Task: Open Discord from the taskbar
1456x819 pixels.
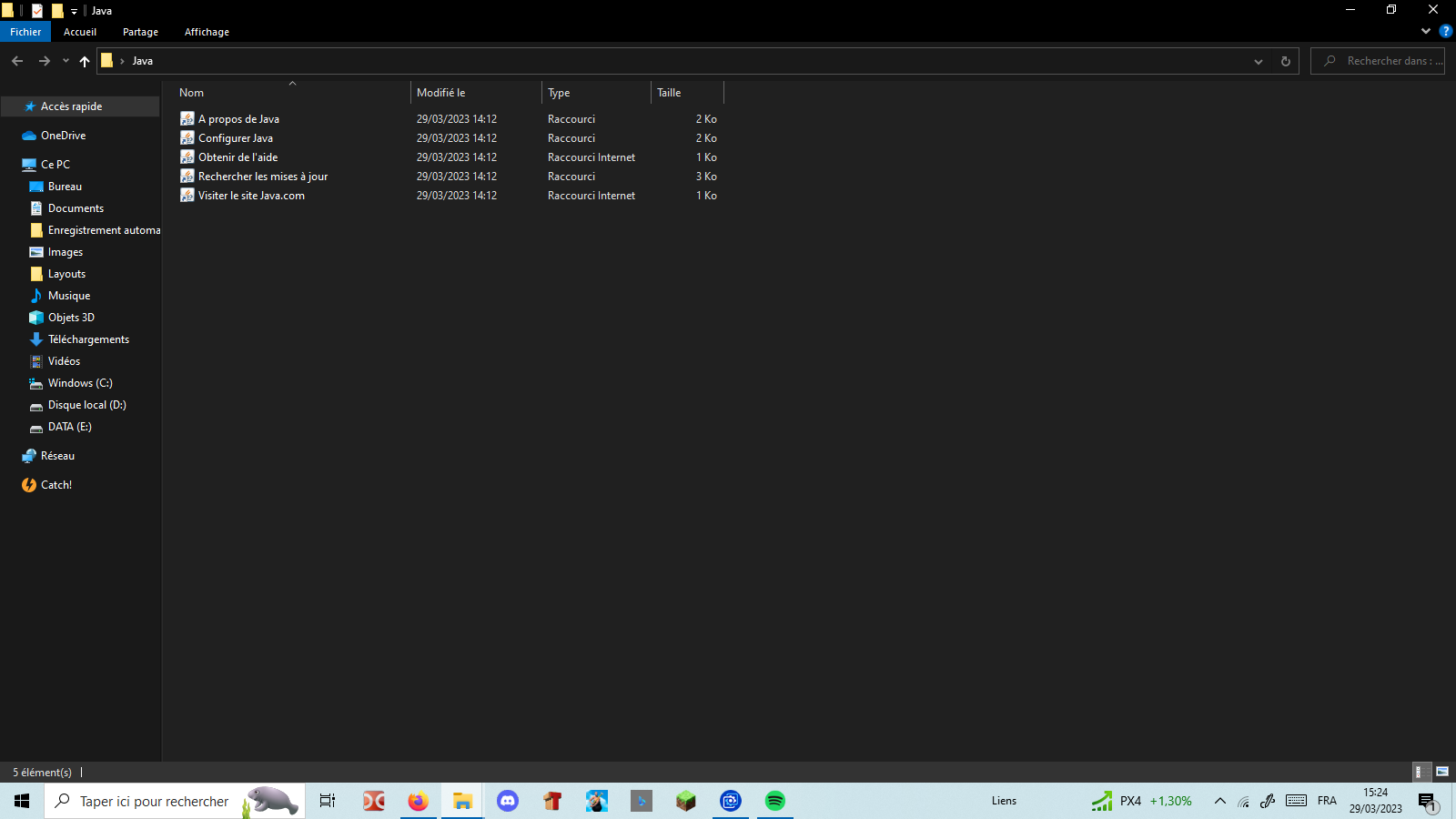Action: click(508, 801)
